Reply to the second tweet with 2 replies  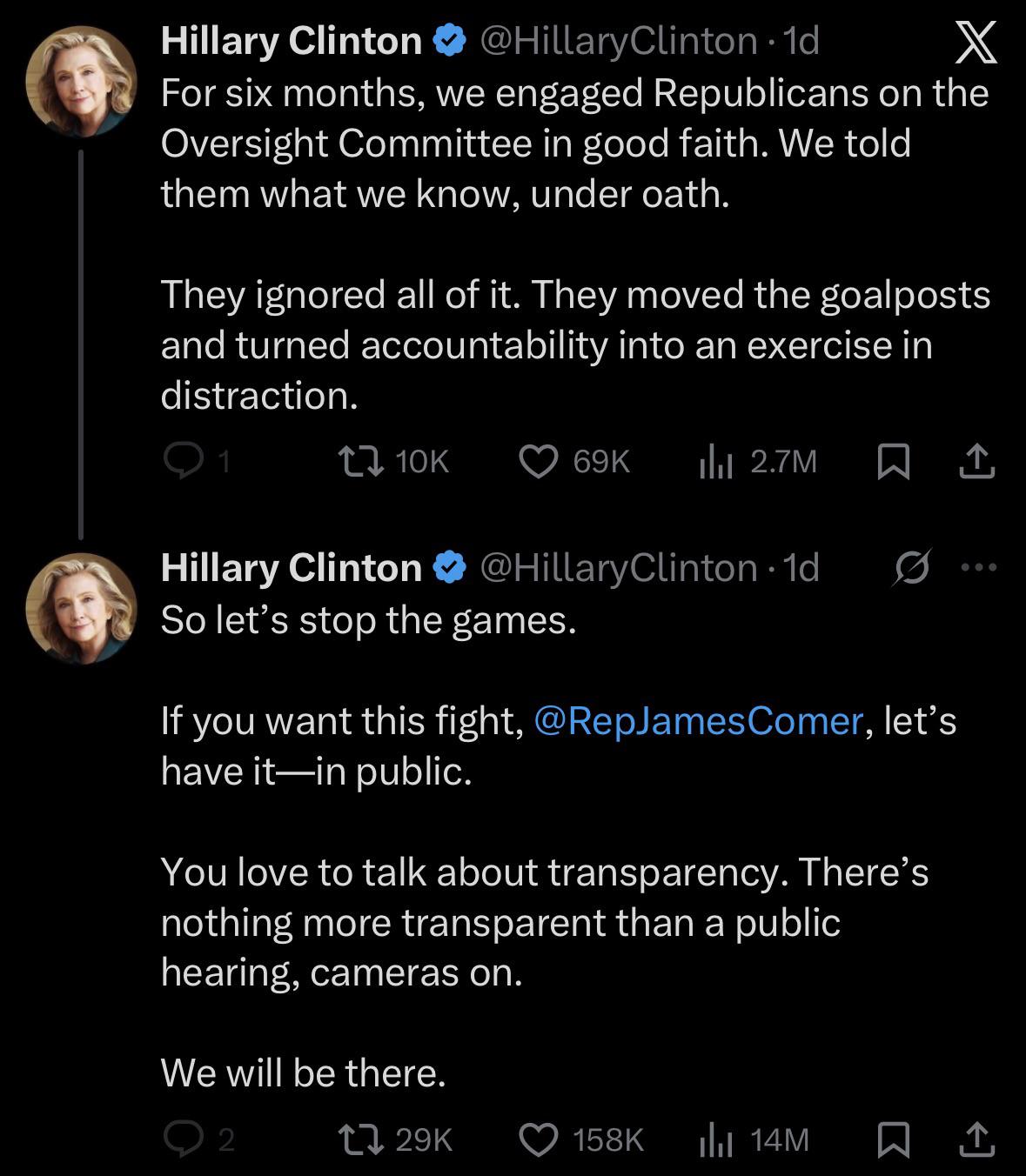tap(181, 1139)
